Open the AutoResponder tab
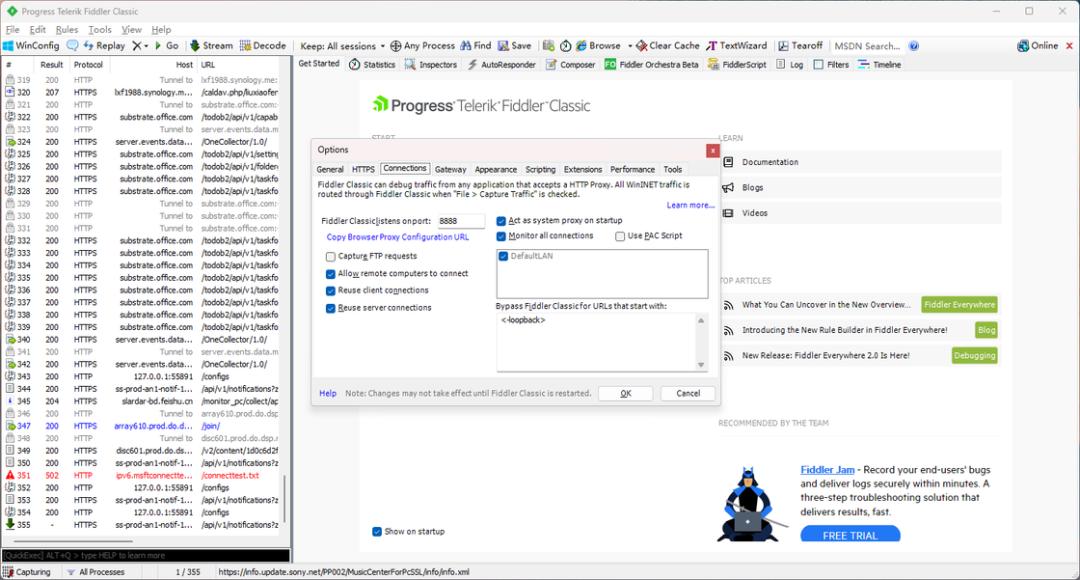This screenshot has height=580, width=1080. point(501,64)
